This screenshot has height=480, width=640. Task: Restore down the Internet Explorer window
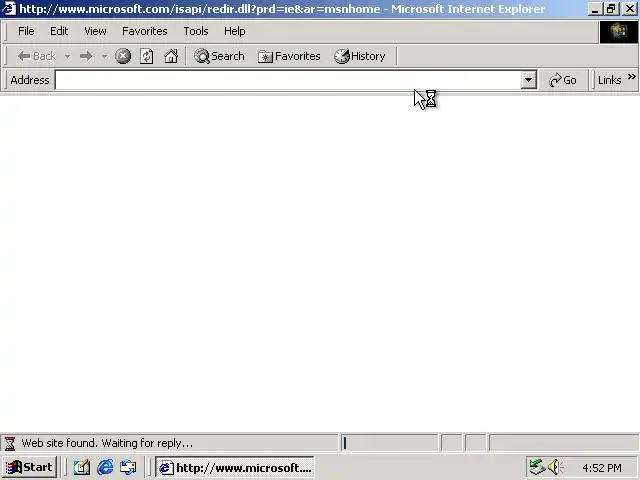pyautogui.click(x=611, y=9)
